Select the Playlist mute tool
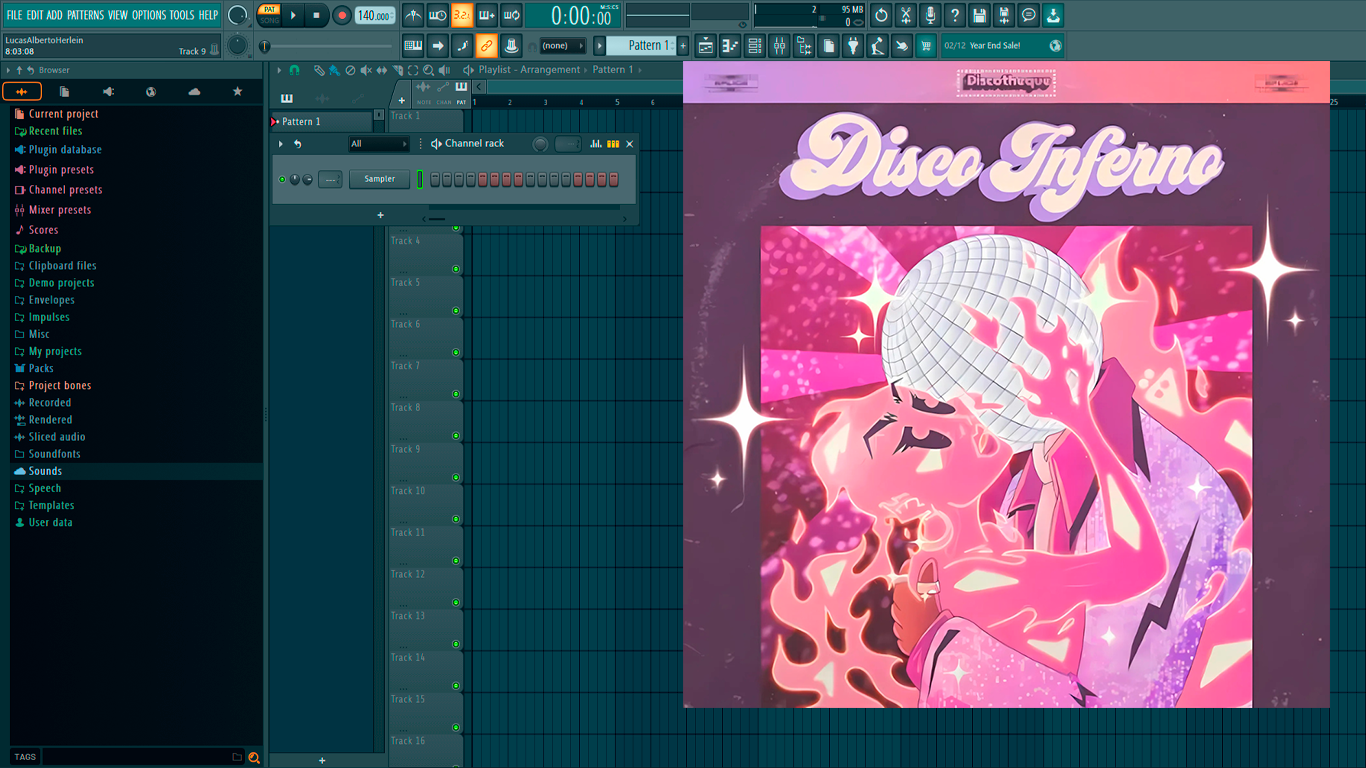Viewport: 1366px width, 768px height. pos(366,70)
